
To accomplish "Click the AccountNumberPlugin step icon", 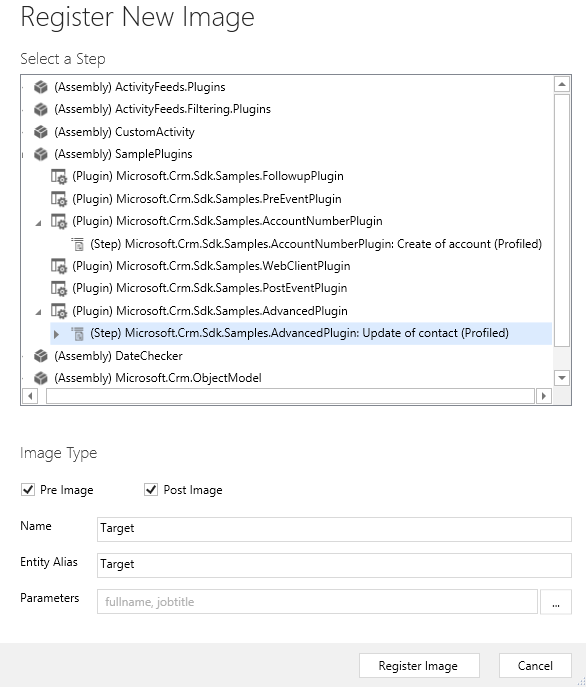I will (x=78, y=244).
